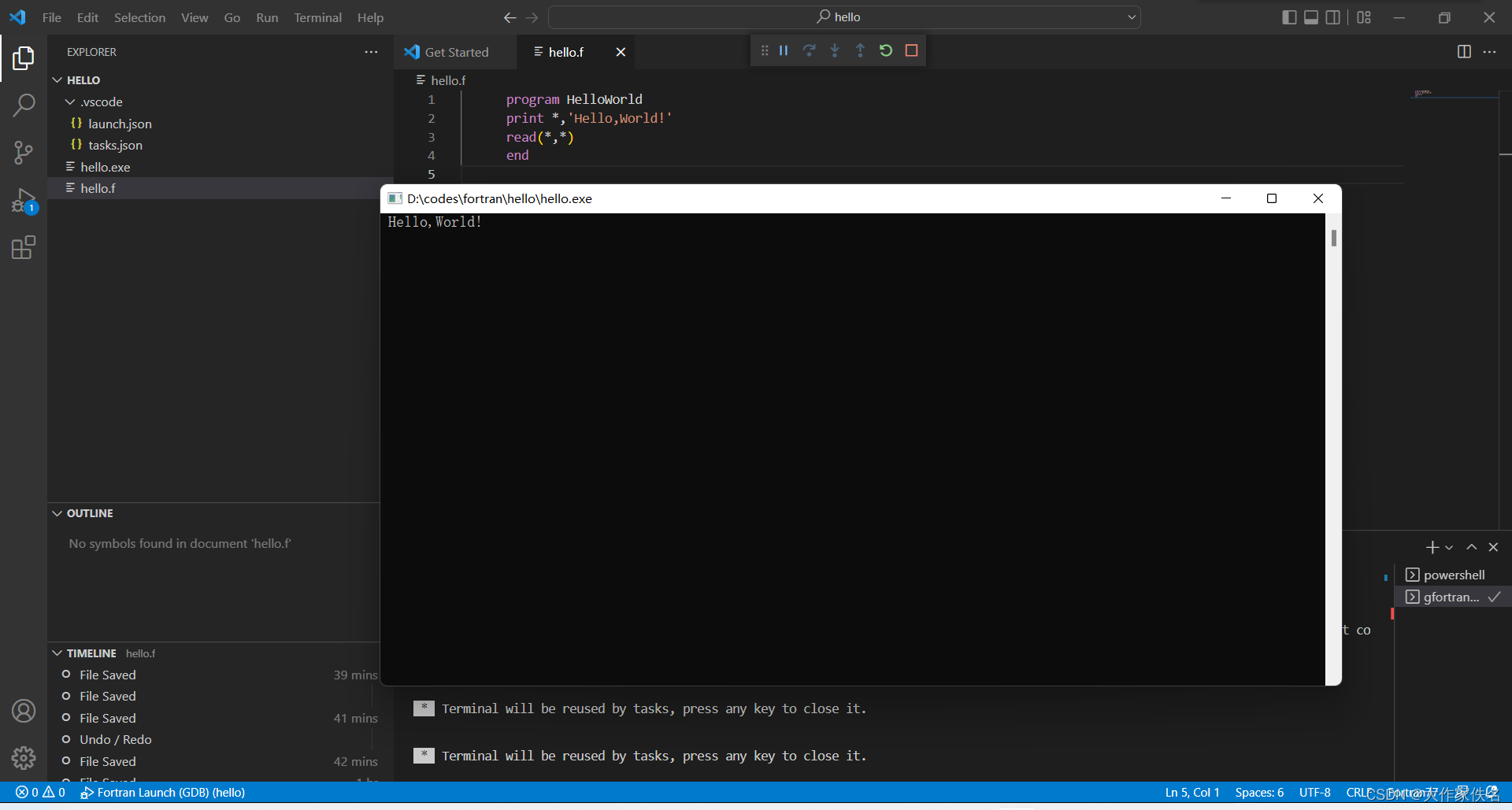Screen dimensions: 1512x810
Task: Open the Explorer view in activity bar
Action: click(24, 57)
